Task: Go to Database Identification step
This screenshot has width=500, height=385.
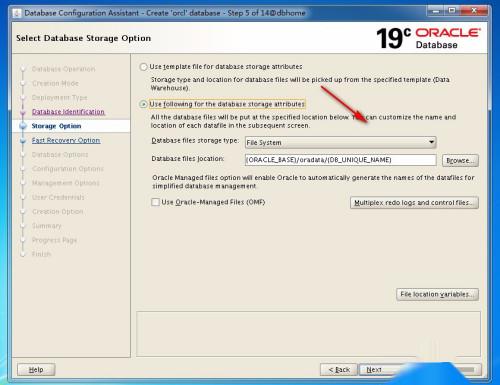Action: click(x=68, y=112)
